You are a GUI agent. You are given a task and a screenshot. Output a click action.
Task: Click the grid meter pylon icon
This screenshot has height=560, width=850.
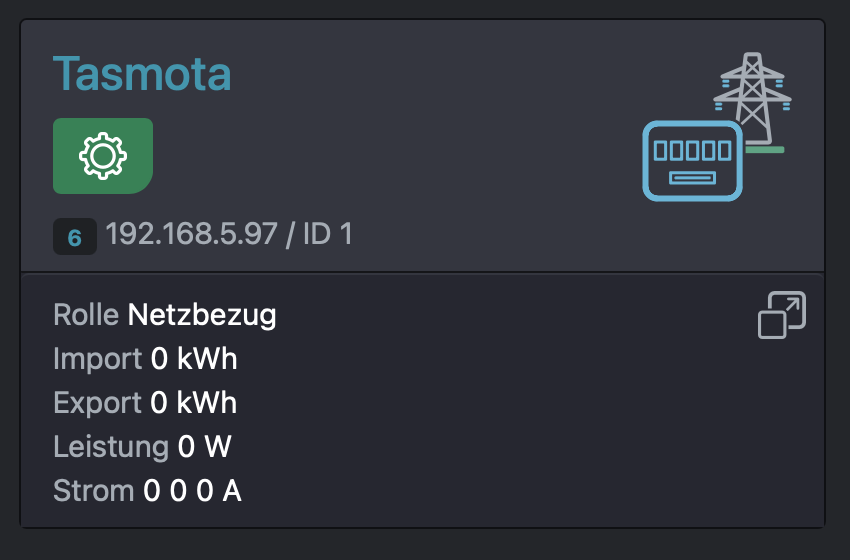tap(717, 126)
